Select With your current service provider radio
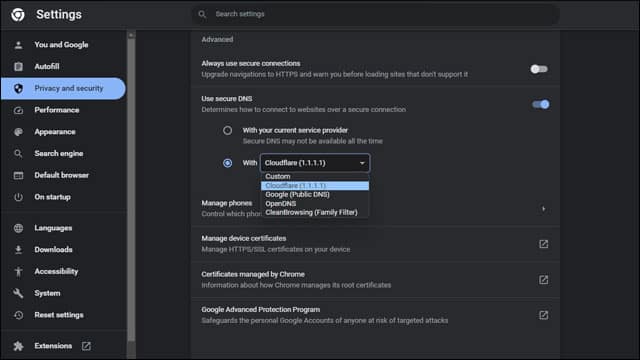 pos(227,131)
